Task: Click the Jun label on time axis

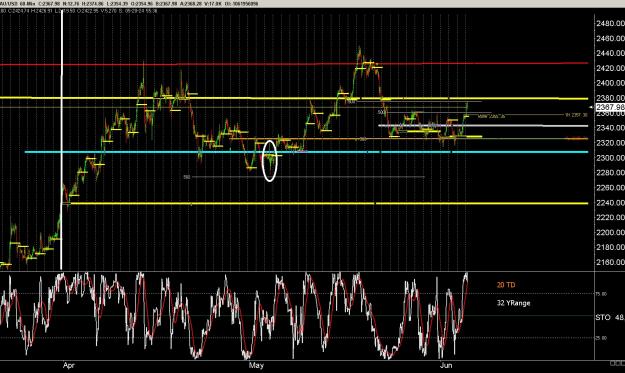Action: tap(446, 365)
